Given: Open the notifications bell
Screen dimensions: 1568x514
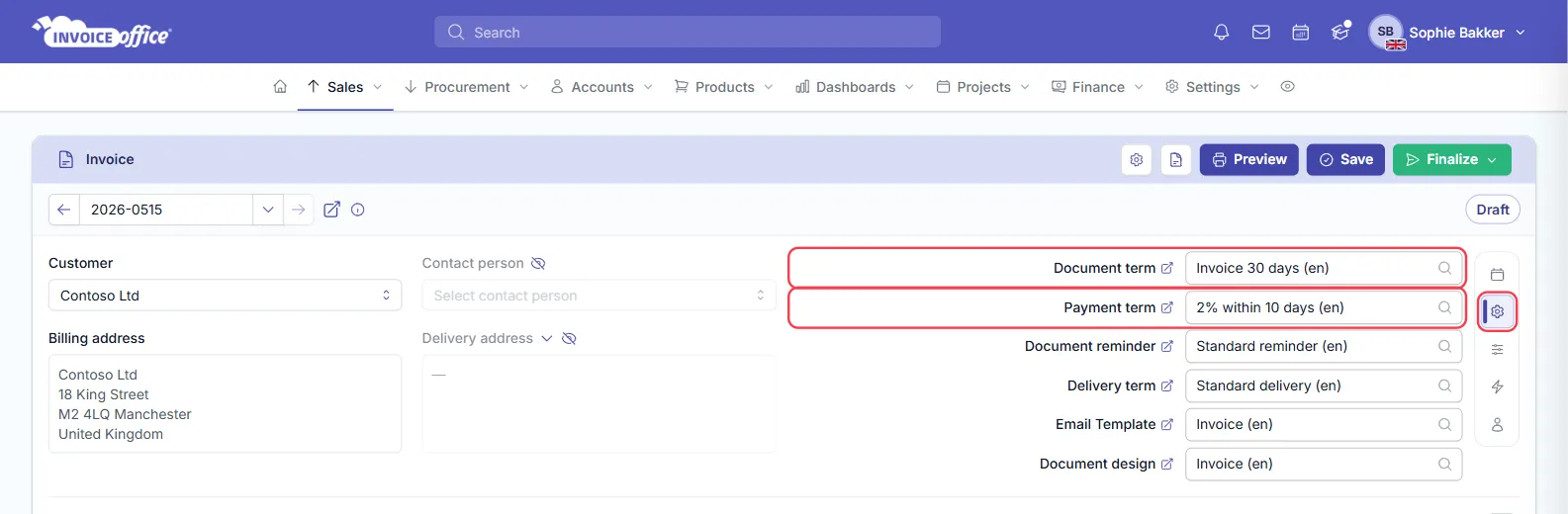Looking at the screenshot, I should click(1221, 33).
